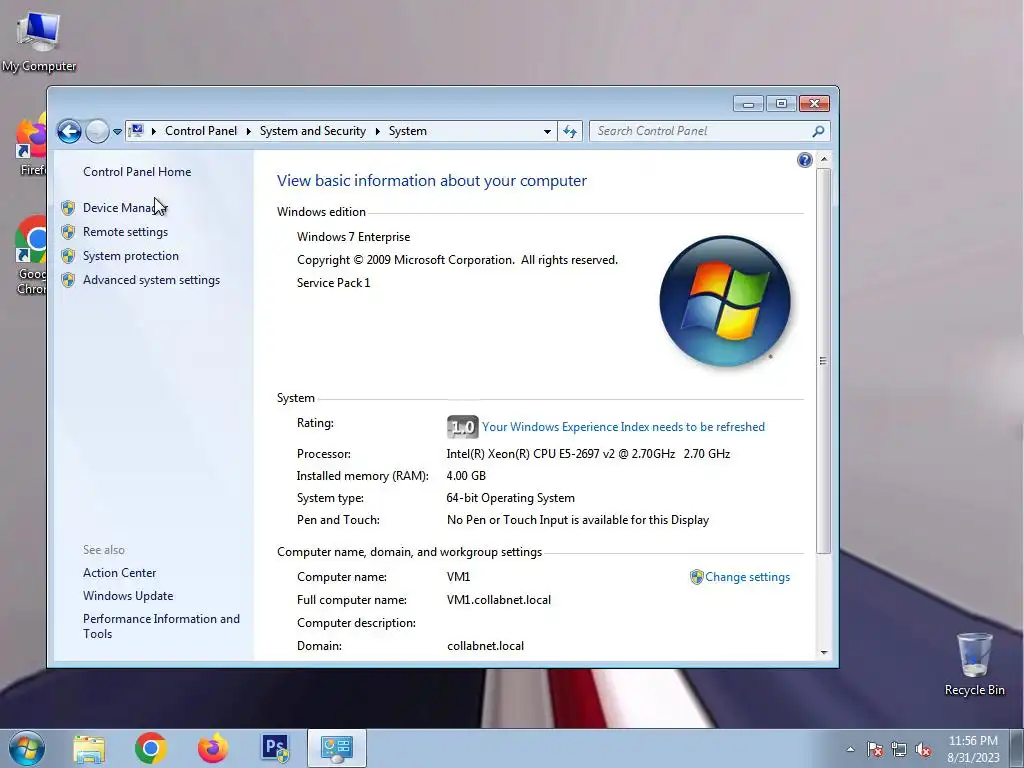Click the computer icon in address bar
This screenshot has height=768, width=1024.
(x=136, y=131)
